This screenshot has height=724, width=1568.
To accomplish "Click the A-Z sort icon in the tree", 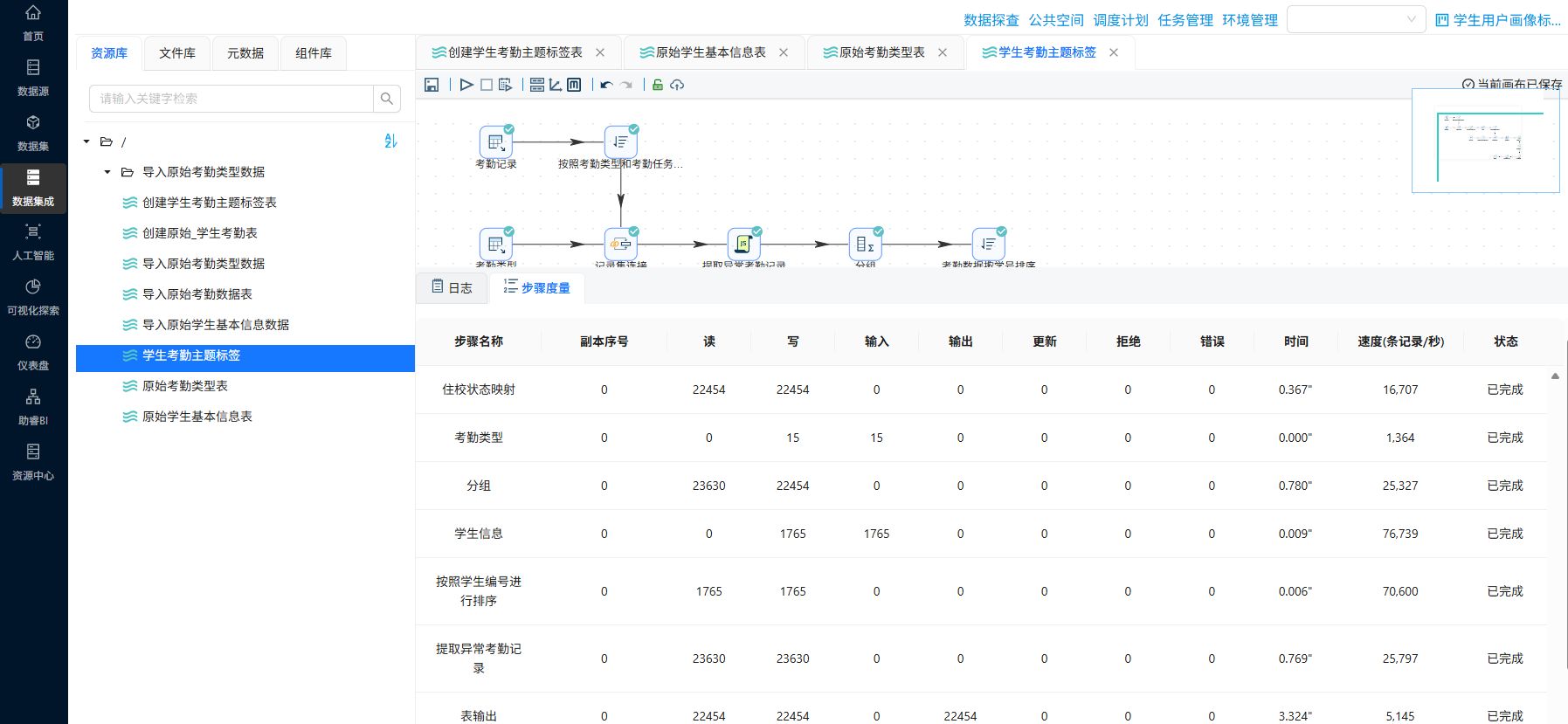I will click(390, 141).
